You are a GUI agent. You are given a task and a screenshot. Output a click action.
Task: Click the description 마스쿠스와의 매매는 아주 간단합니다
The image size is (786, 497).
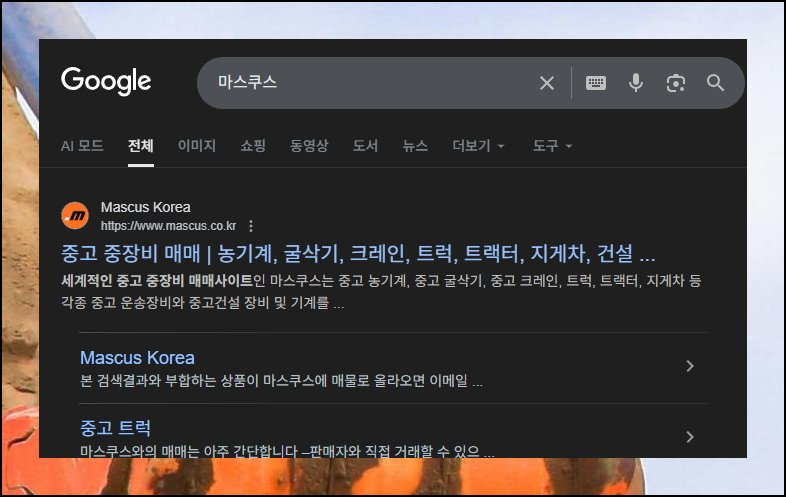coord(287,451)
